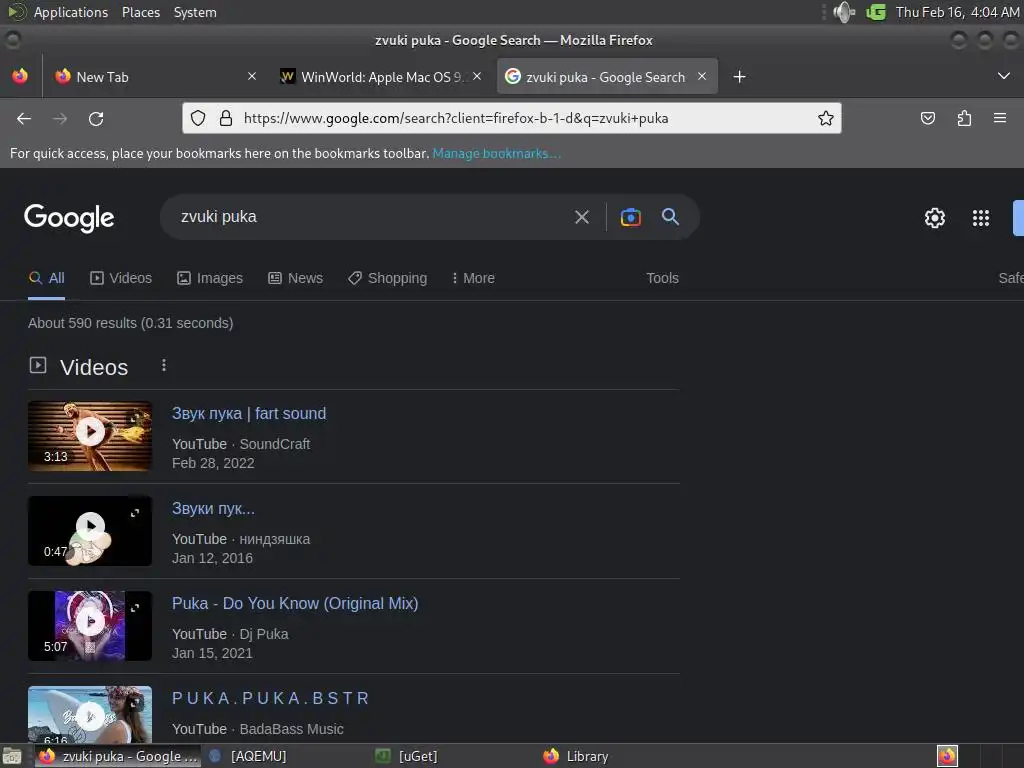The width and height of the screenshot is (1024, 768).
Task: Open Firefox workspace icon at taskbar right
Action: click(x=947, y=756)
